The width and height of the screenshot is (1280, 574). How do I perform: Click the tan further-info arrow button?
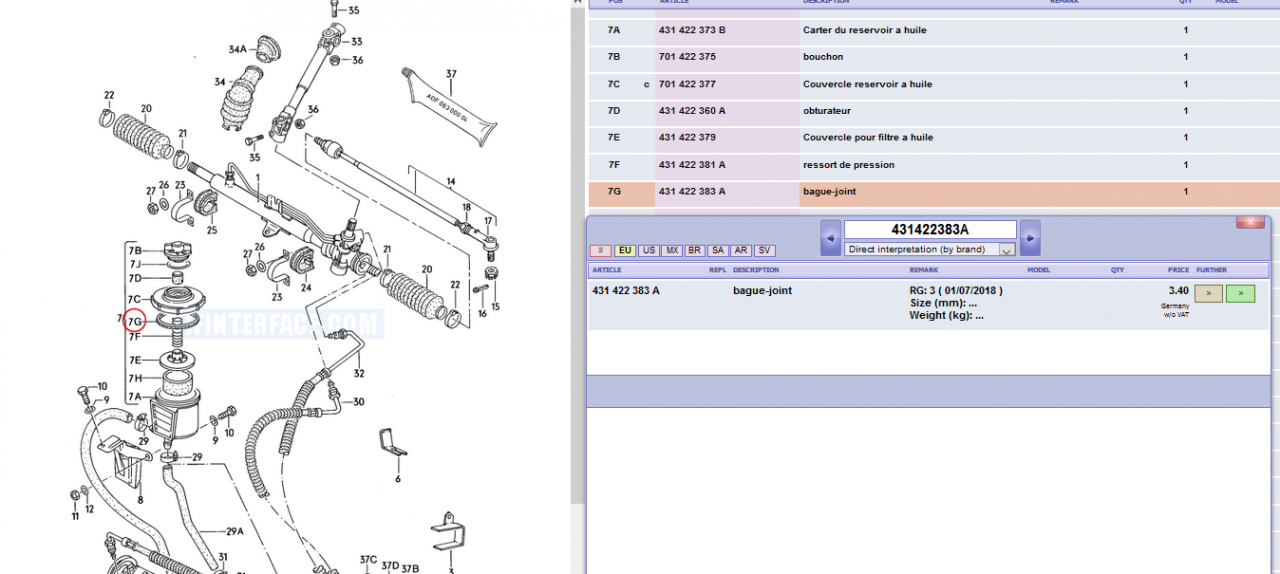(x=1208, y=293)
